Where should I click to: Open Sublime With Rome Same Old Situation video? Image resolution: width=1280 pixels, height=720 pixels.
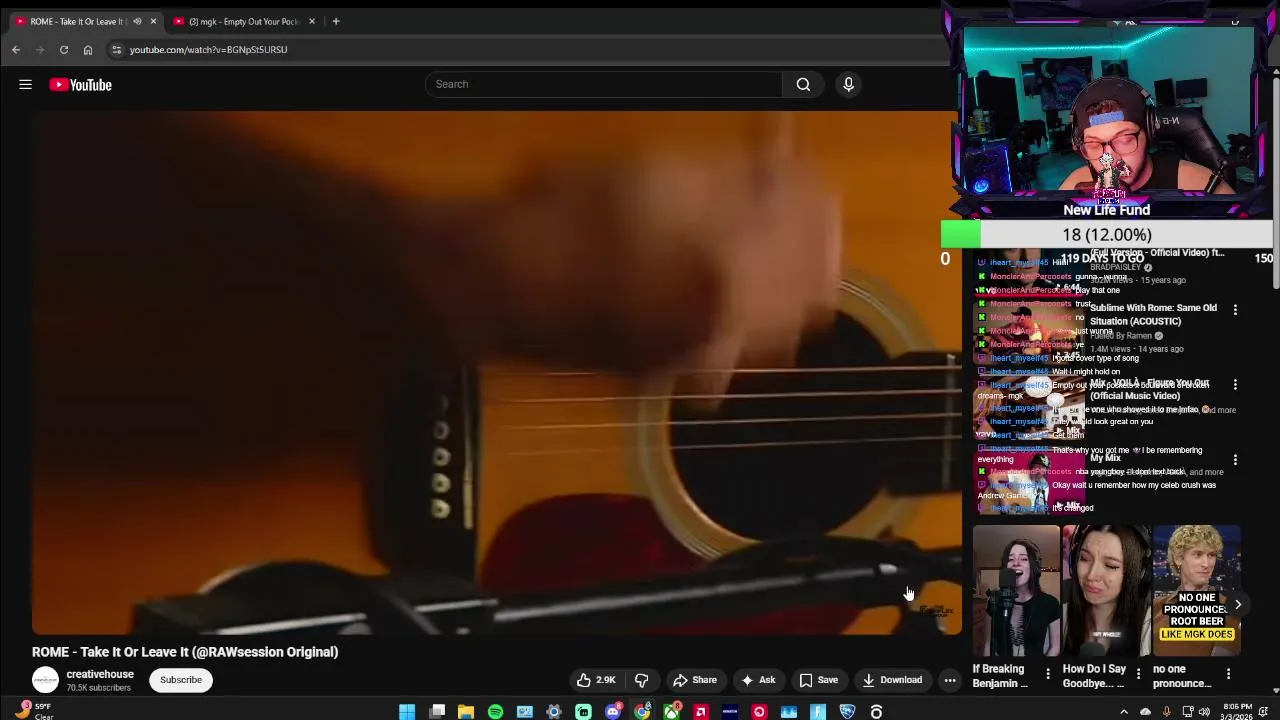(1153, 314)
